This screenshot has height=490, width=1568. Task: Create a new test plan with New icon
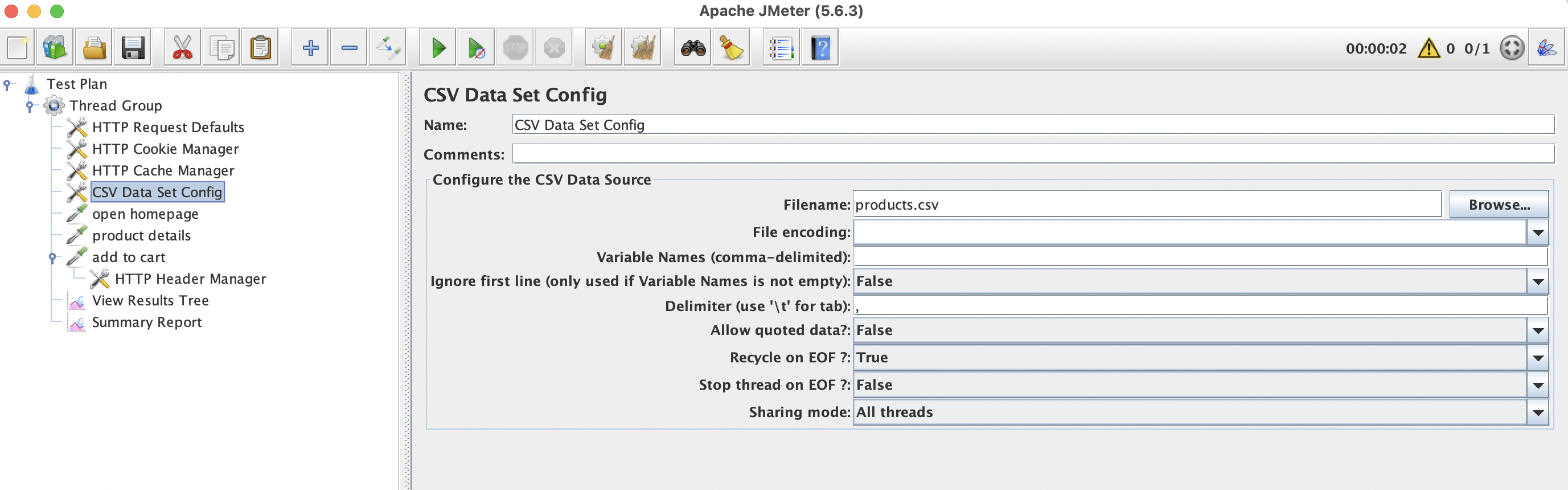(x=18, y=47)
